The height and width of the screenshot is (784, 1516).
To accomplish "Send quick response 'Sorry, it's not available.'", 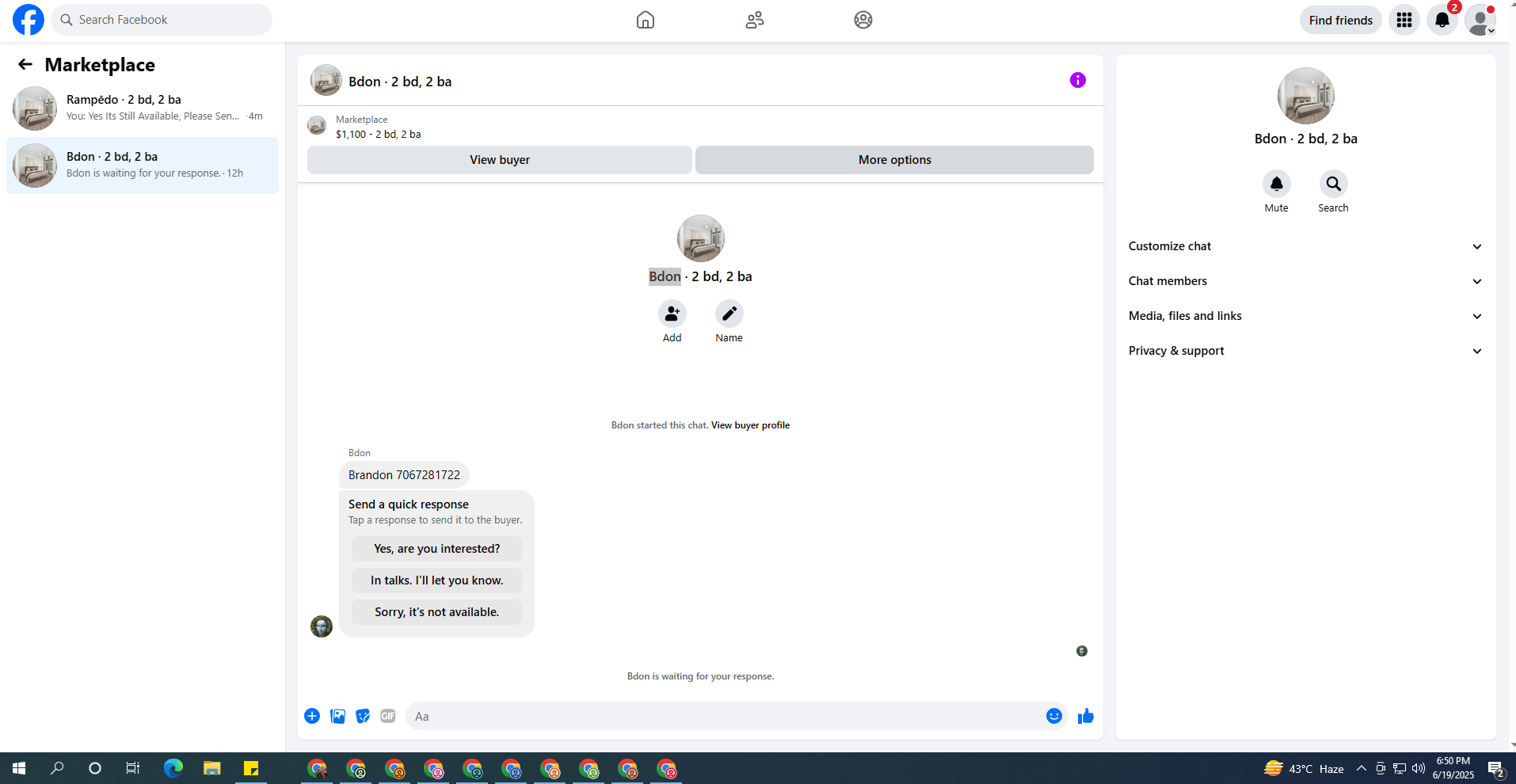I will coord(437,612).
